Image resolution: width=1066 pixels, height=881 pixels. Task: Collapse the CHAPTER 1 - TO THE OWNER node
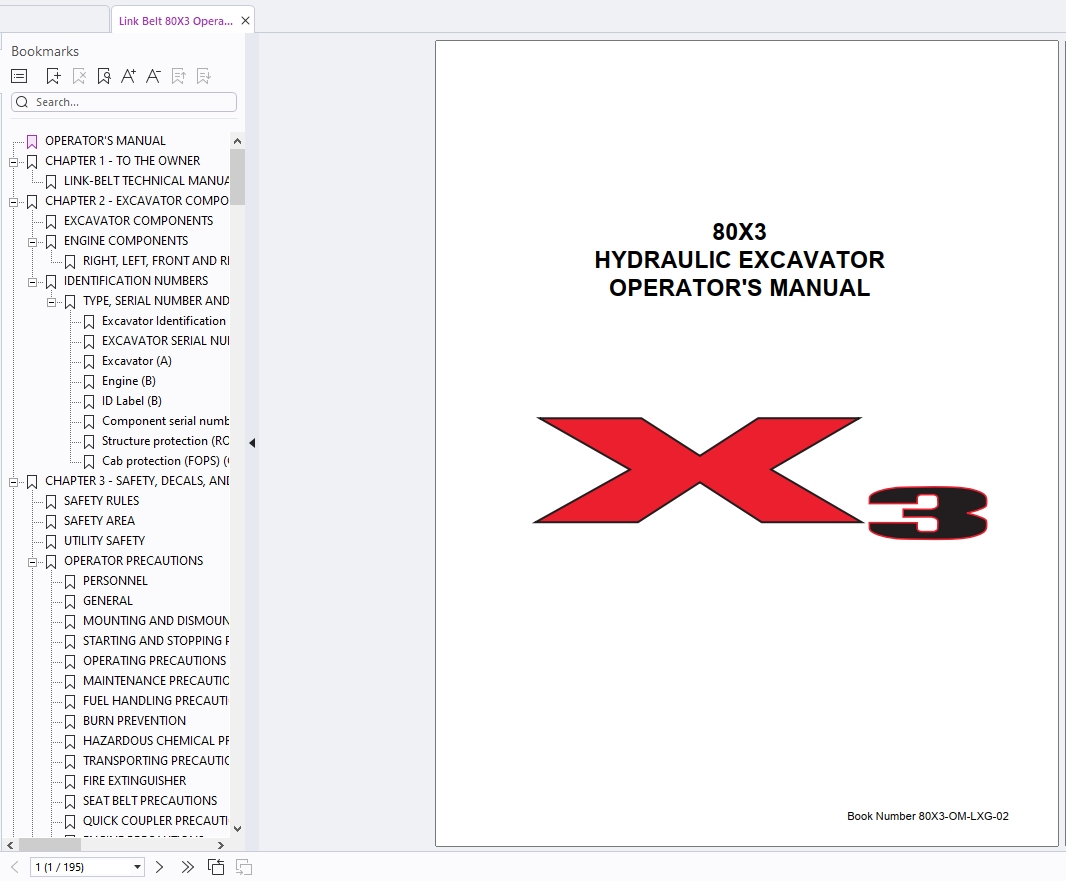click(13, 162)
